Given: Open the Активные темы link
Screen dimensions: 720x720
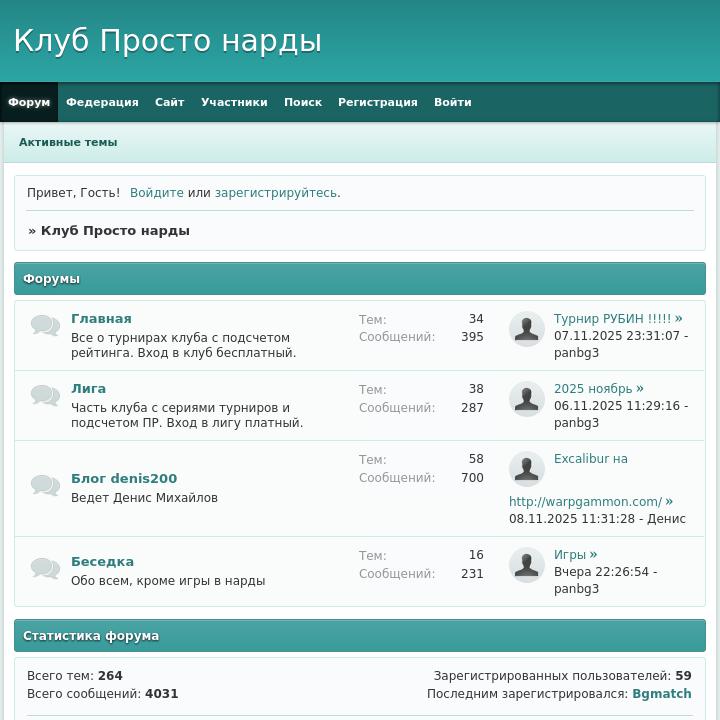Looking at the screenshot, I should click(x=68, y=142).
